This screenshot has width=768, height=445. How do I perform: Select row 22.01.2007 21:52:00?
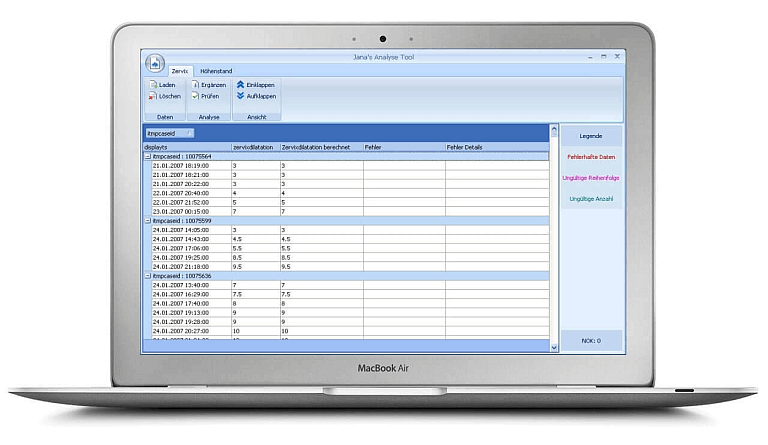click(350, 203)
